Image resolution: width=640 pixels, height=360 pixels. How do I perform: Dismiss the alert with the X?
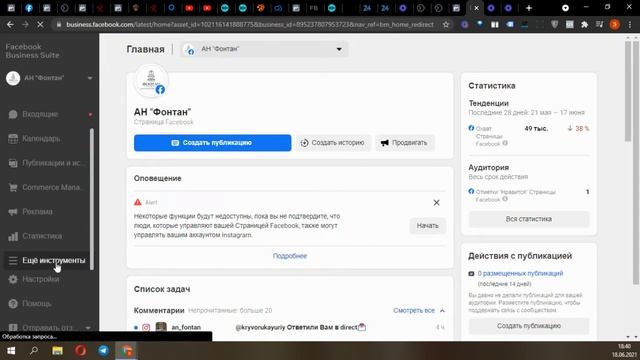click(436, 202)
